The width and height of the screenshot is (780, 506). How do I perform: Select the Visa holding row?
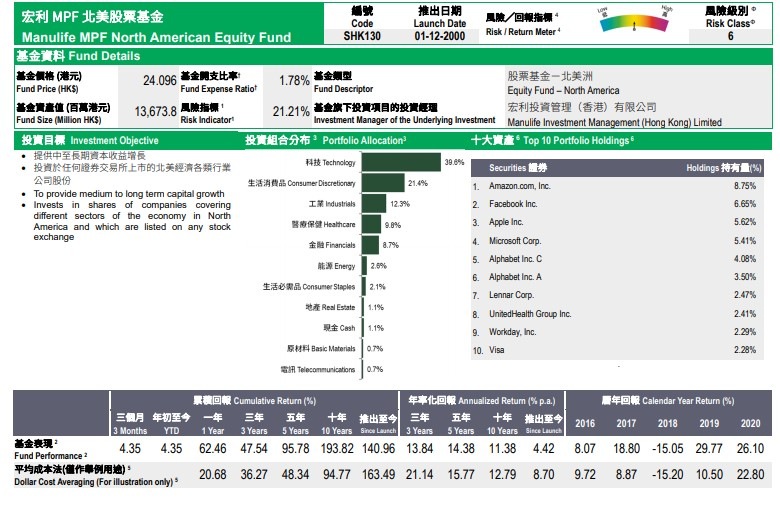617,350
